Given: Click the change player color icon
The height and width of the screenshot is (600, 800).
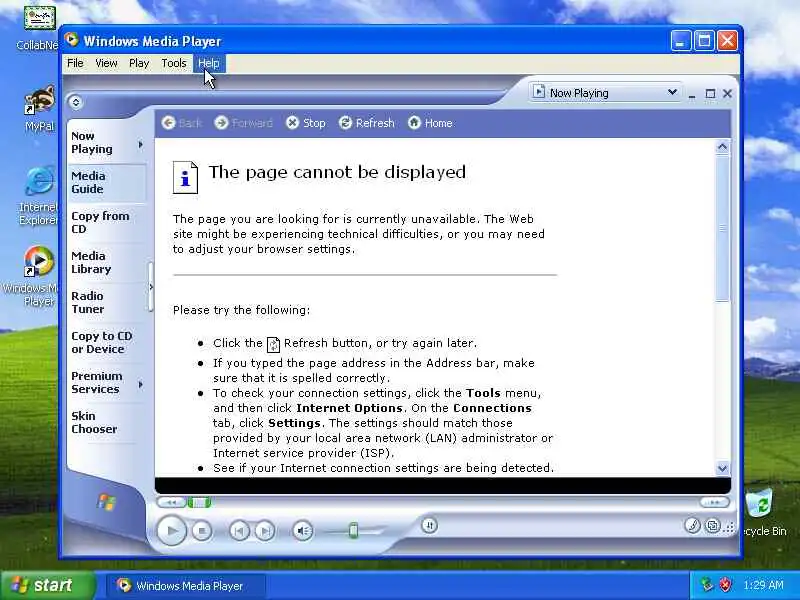Looking at the screenshot, I should (692, 525).
